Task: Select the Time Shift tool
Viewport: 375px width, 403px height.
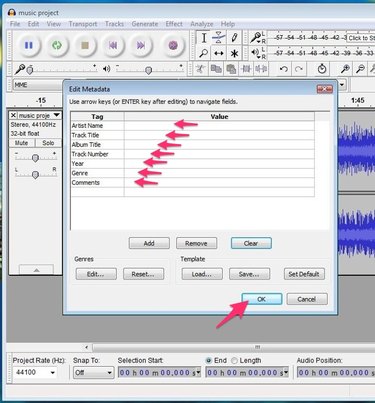Action: pyautogui.click(x=219, y=53)
